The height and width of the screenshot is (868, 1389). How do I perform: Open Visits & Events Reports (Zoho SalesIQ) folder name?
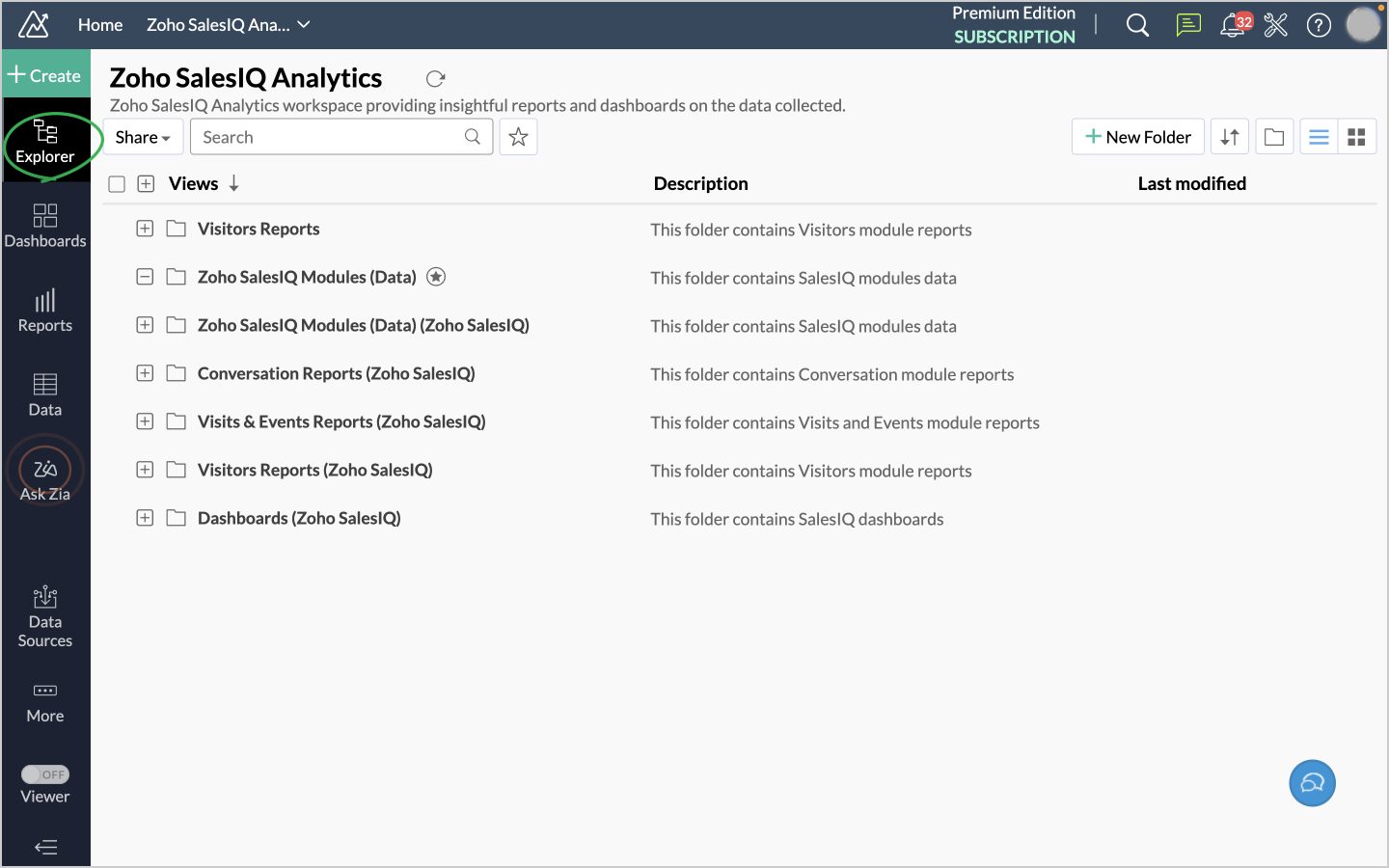[x=341, y=421]
